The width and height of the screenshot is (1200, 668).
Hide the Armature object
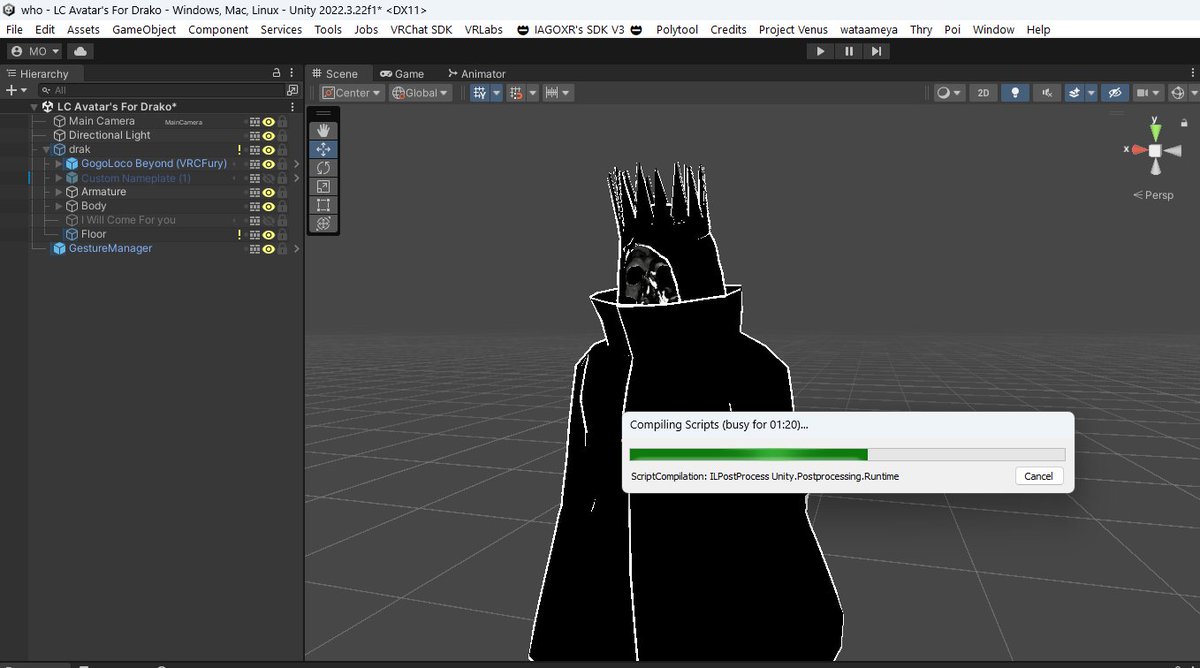tap(269, 192)
